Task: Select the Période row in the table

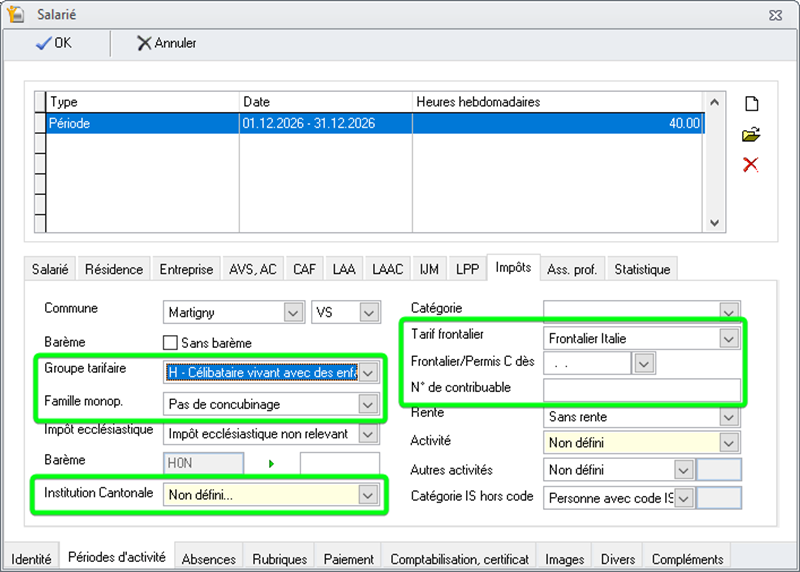Action: coord(140,123)
